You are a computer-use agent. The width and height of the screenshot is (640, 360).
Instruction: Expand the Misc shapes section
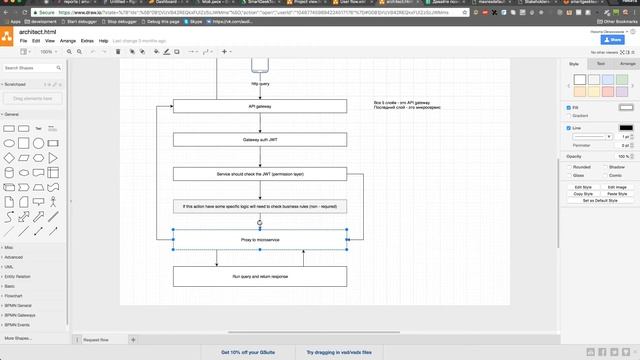9,248
